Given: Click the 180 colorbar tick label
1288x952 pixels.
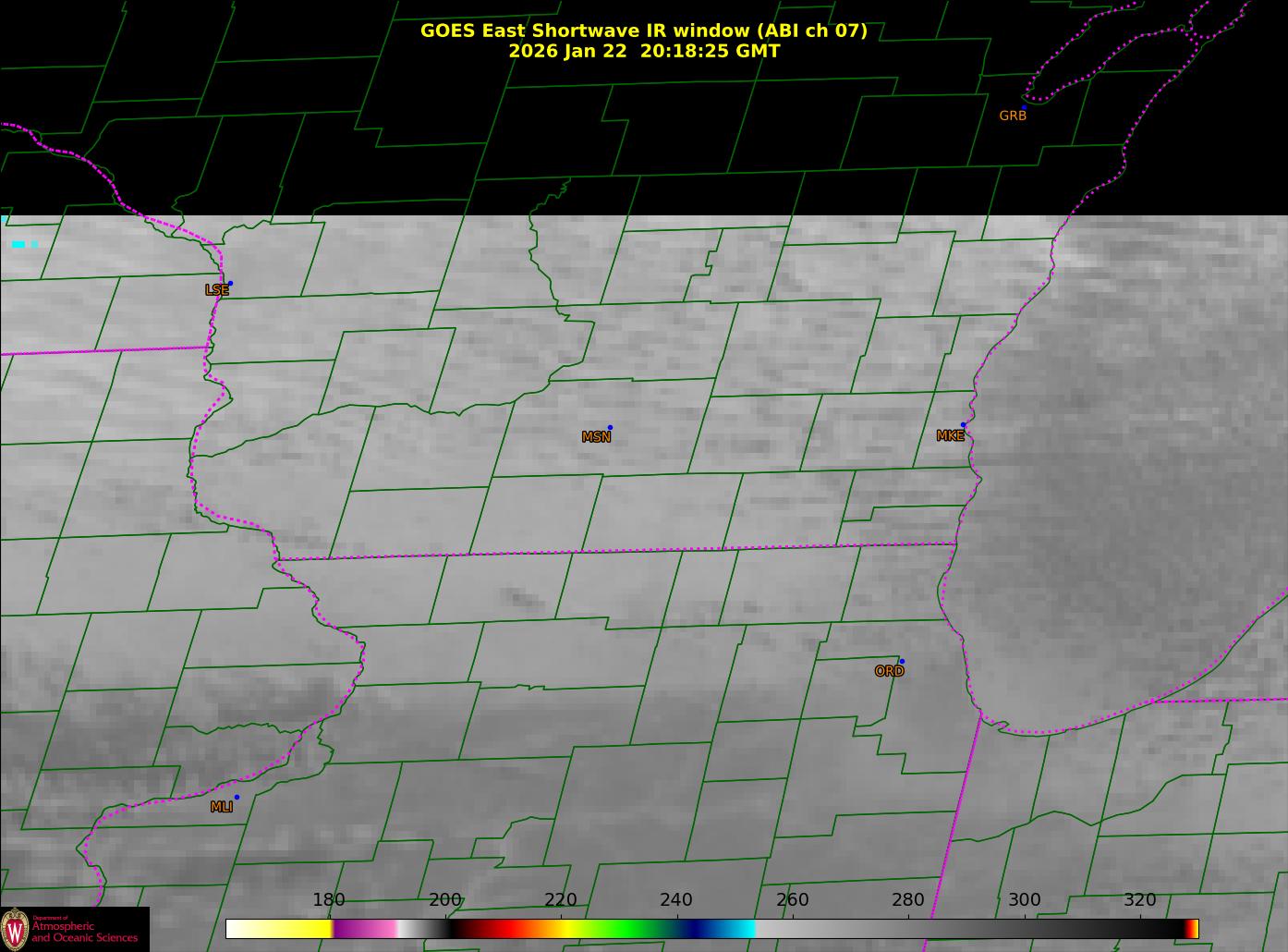Looking at the screenshot, I should coord(329,900).
